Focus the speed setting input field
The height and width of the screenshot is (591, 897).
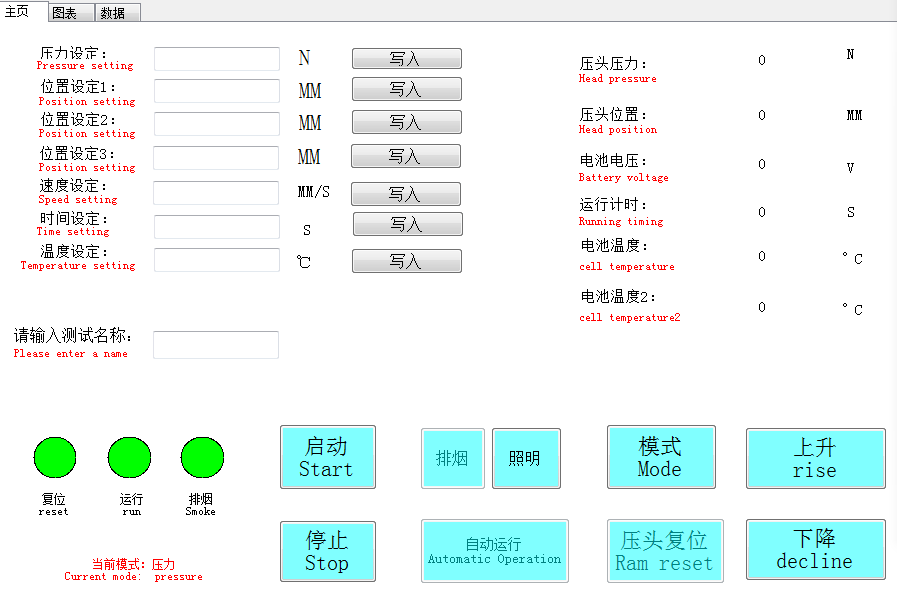[216, 193]
